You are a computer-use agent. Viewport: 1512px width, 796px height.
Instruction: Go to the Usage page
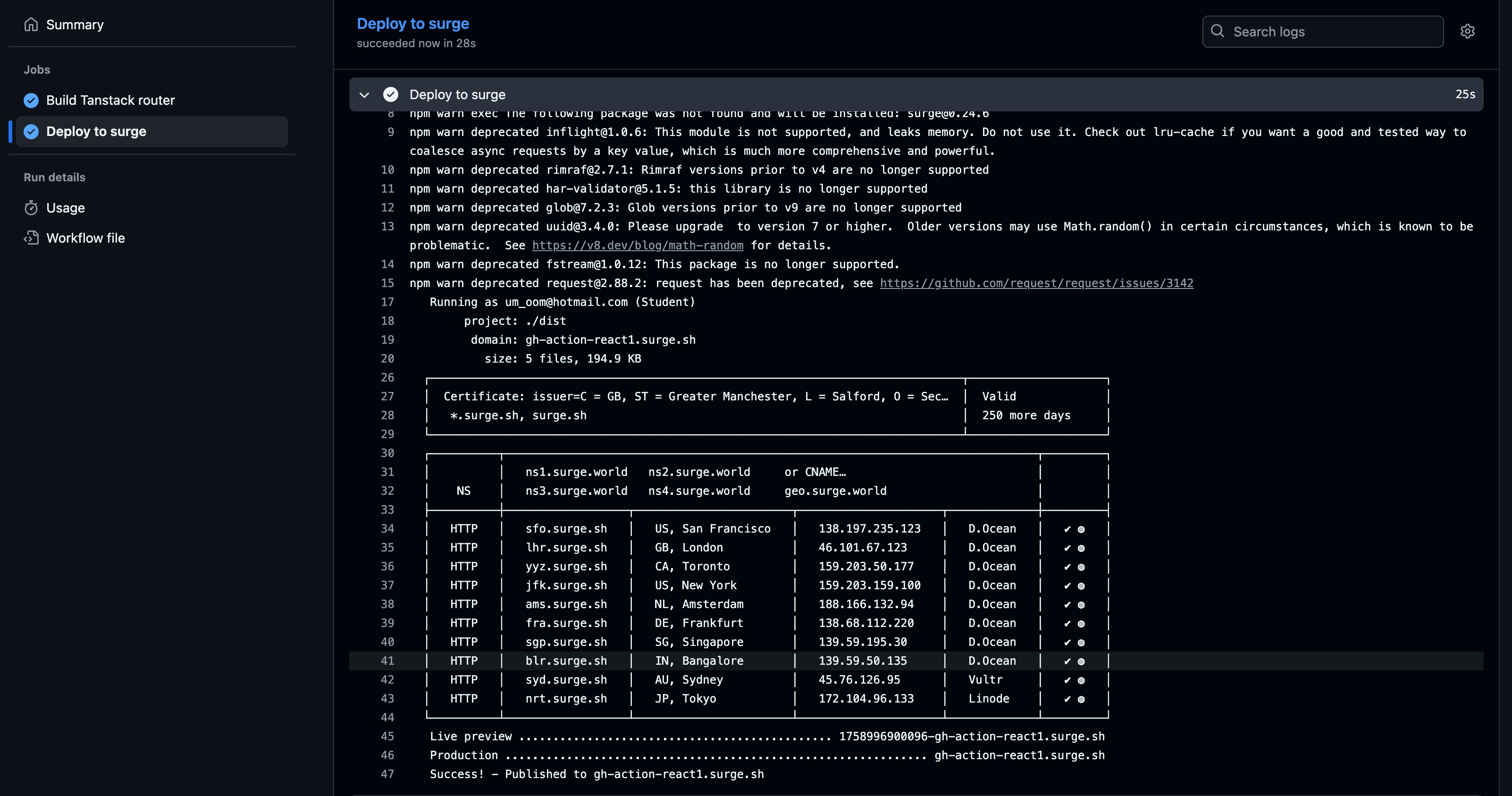pyautogui.click(x=65, y=208)
